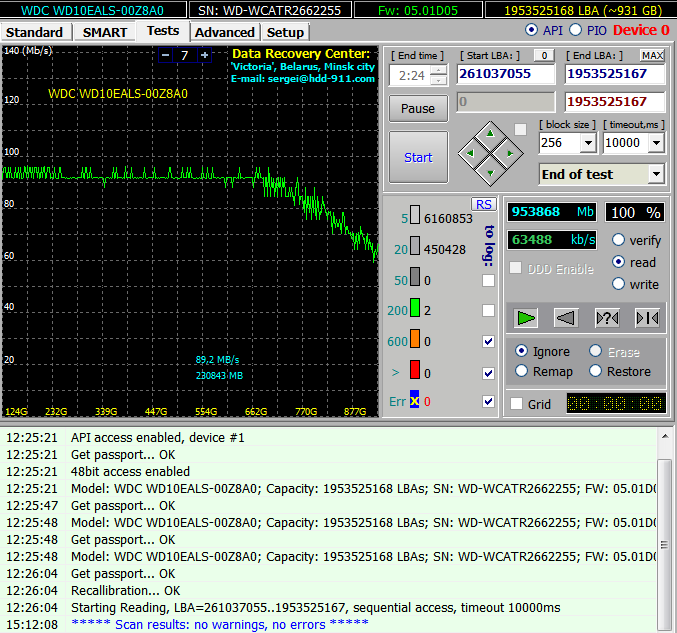The height and width of the screenshot is (633, 677).
Task: Switch to the Standard tab
Action: click(35, 32)
